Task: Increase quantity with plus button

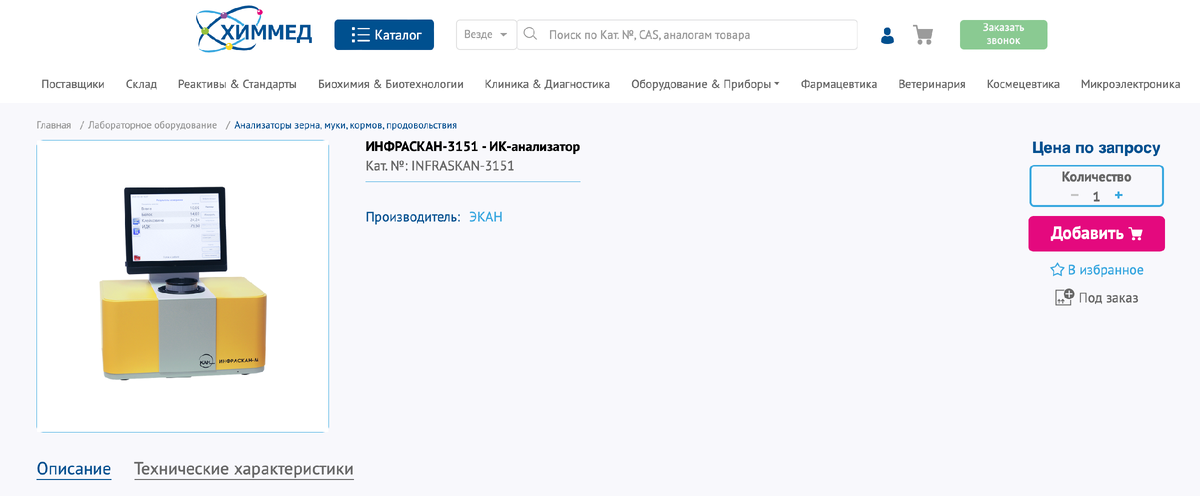Action: (1118, 195)
